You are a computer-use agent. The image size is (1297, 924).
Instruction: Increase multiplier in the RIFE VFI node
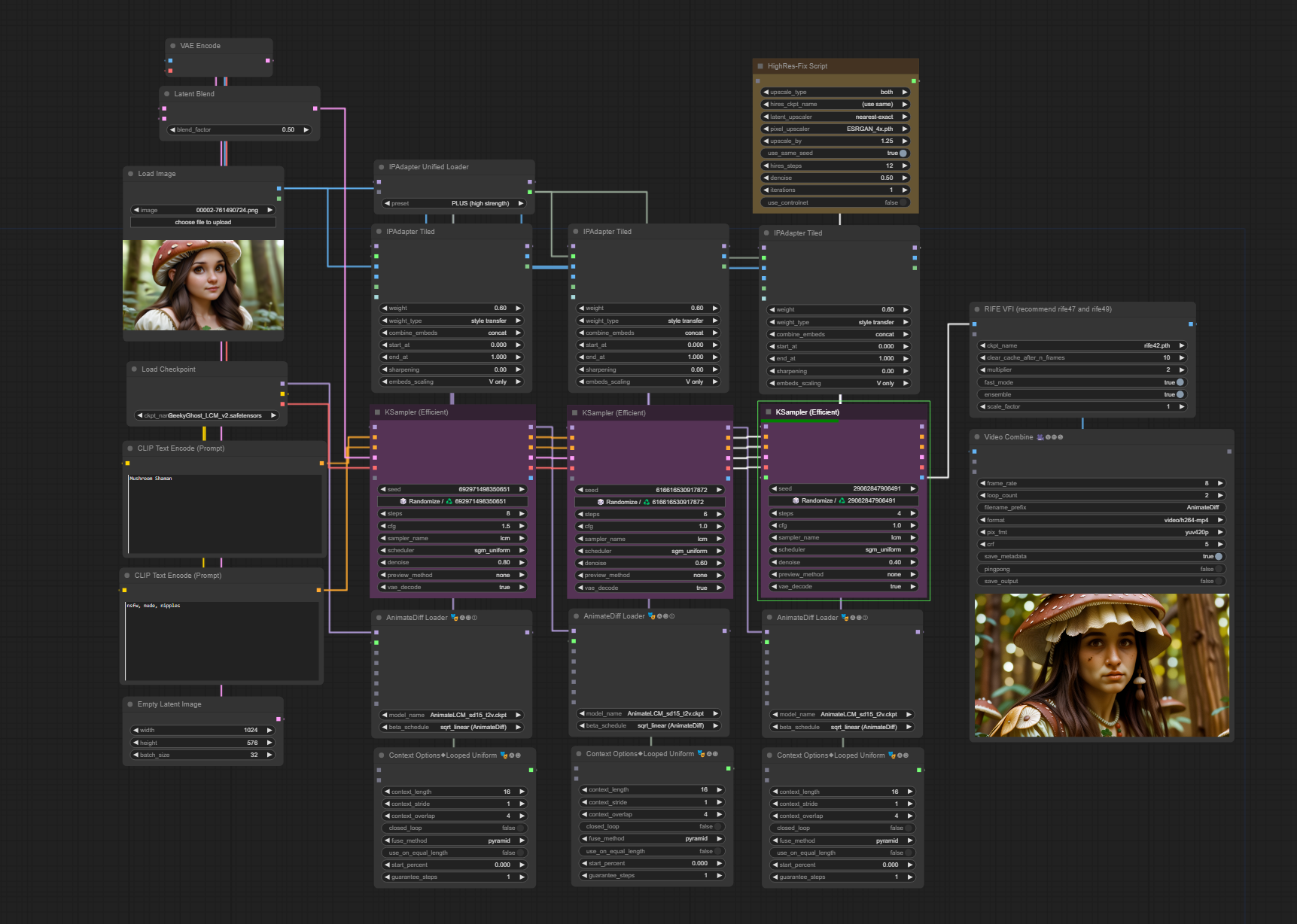1182,369
